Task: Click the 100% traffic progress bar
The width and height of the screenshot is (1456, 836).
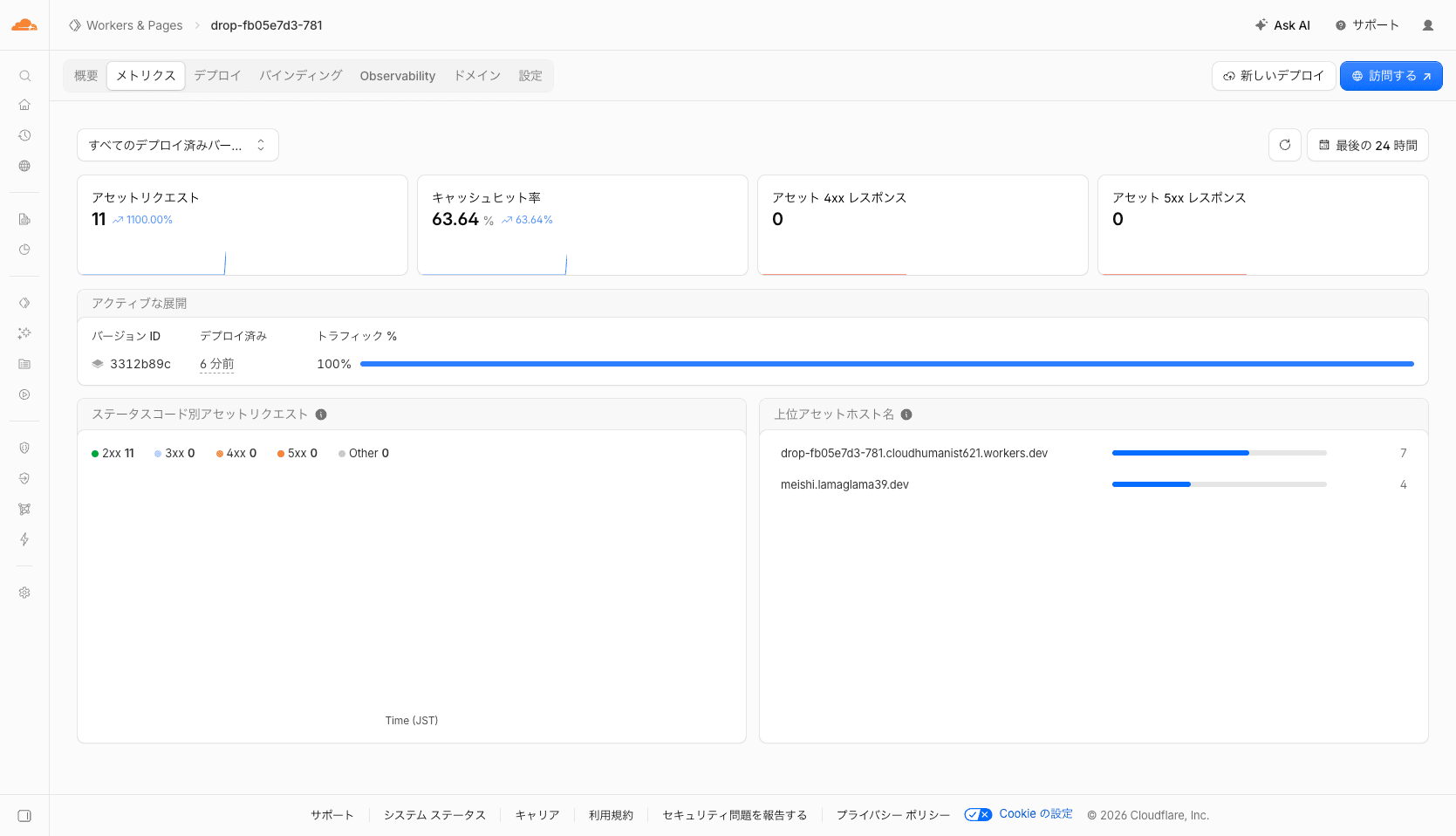Action: 887,364
